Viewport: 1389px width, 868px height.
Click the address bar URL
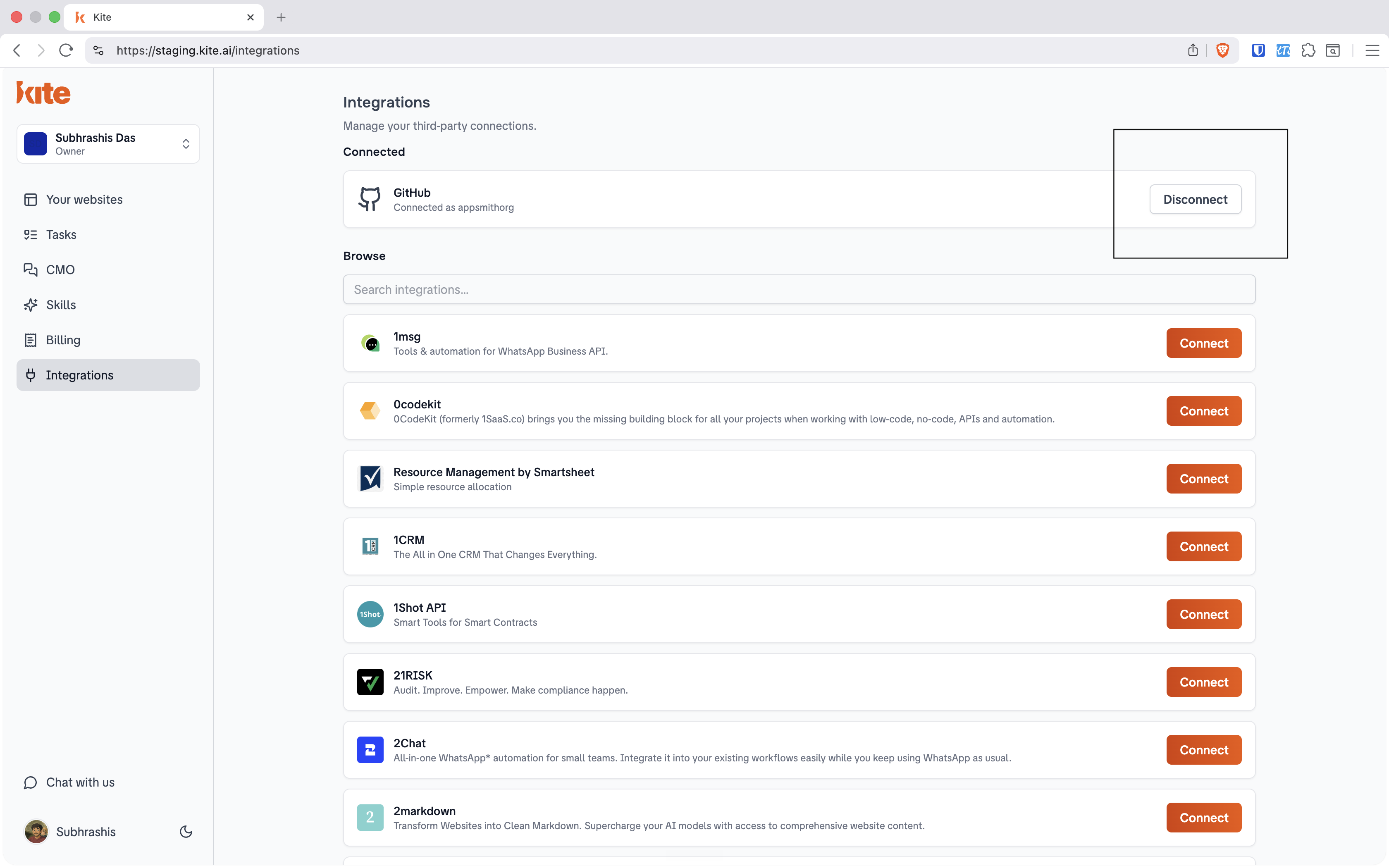pyautogui.click(x=208, y=50)
